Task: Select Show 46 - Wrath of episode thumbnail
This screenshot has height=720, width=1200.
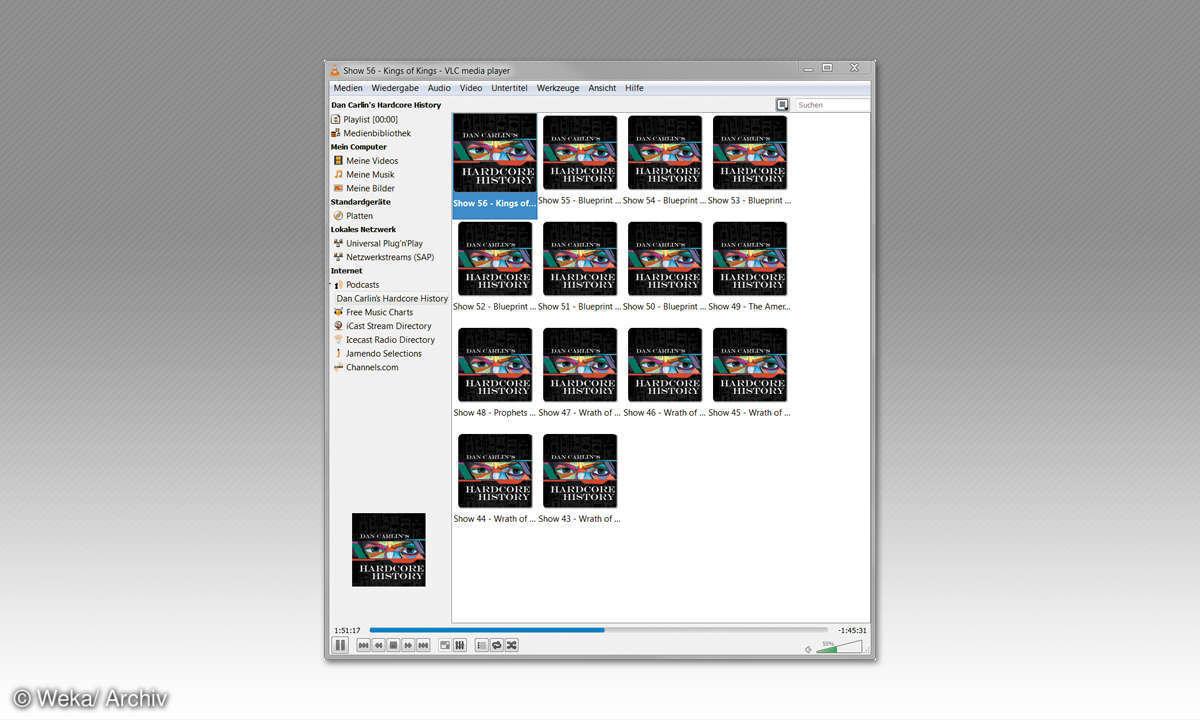Action: tap(665, 365)
